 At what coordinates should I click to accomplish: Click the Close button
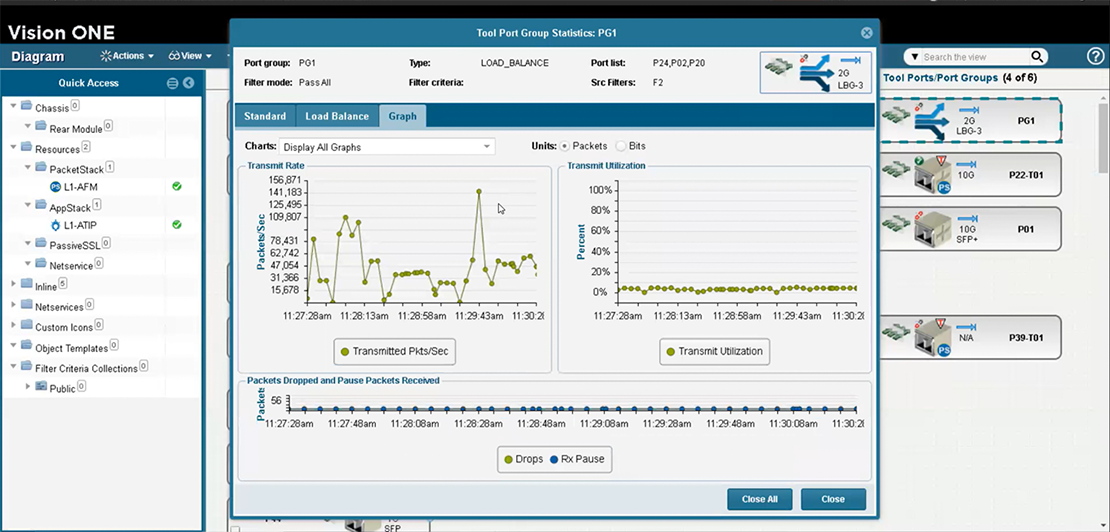coord(832,499)
